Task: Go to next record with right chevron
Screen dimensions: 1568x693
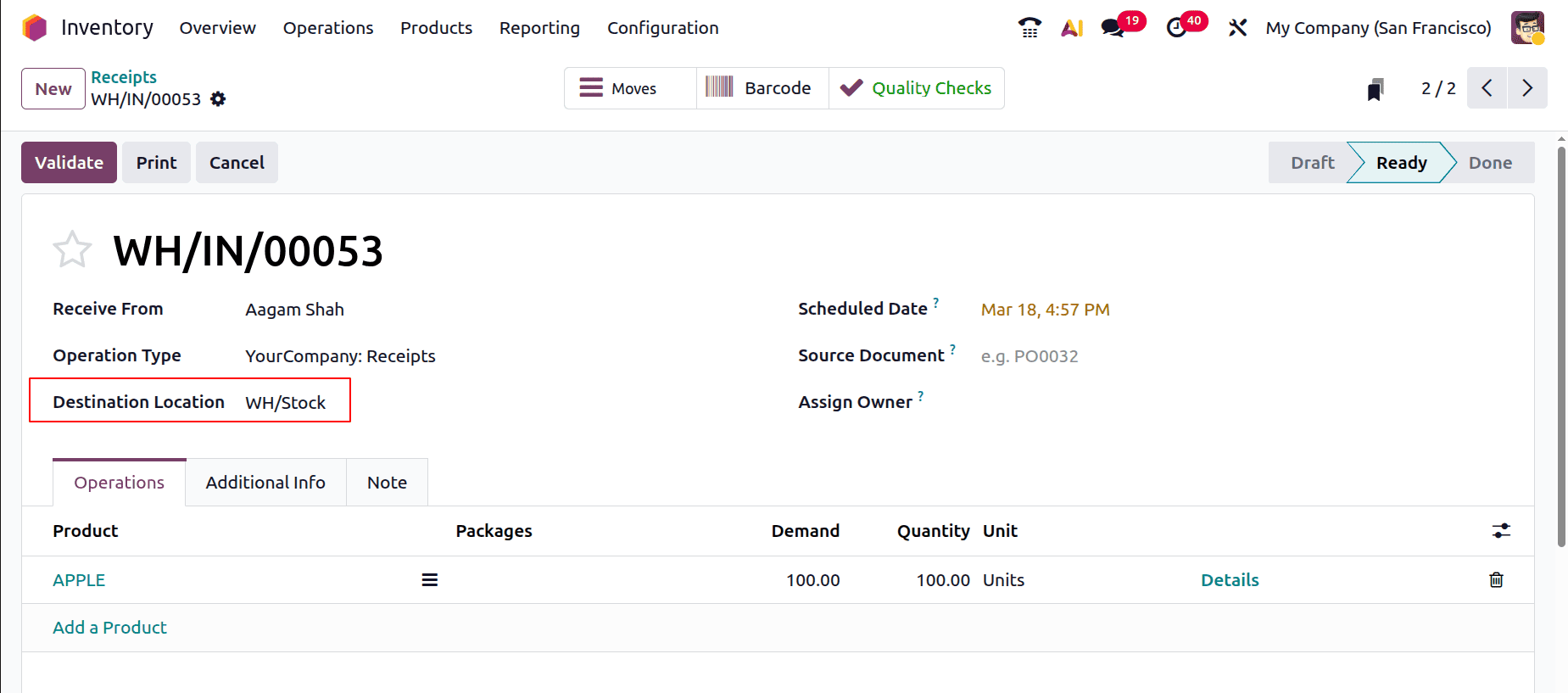Action: (1527, 88)
